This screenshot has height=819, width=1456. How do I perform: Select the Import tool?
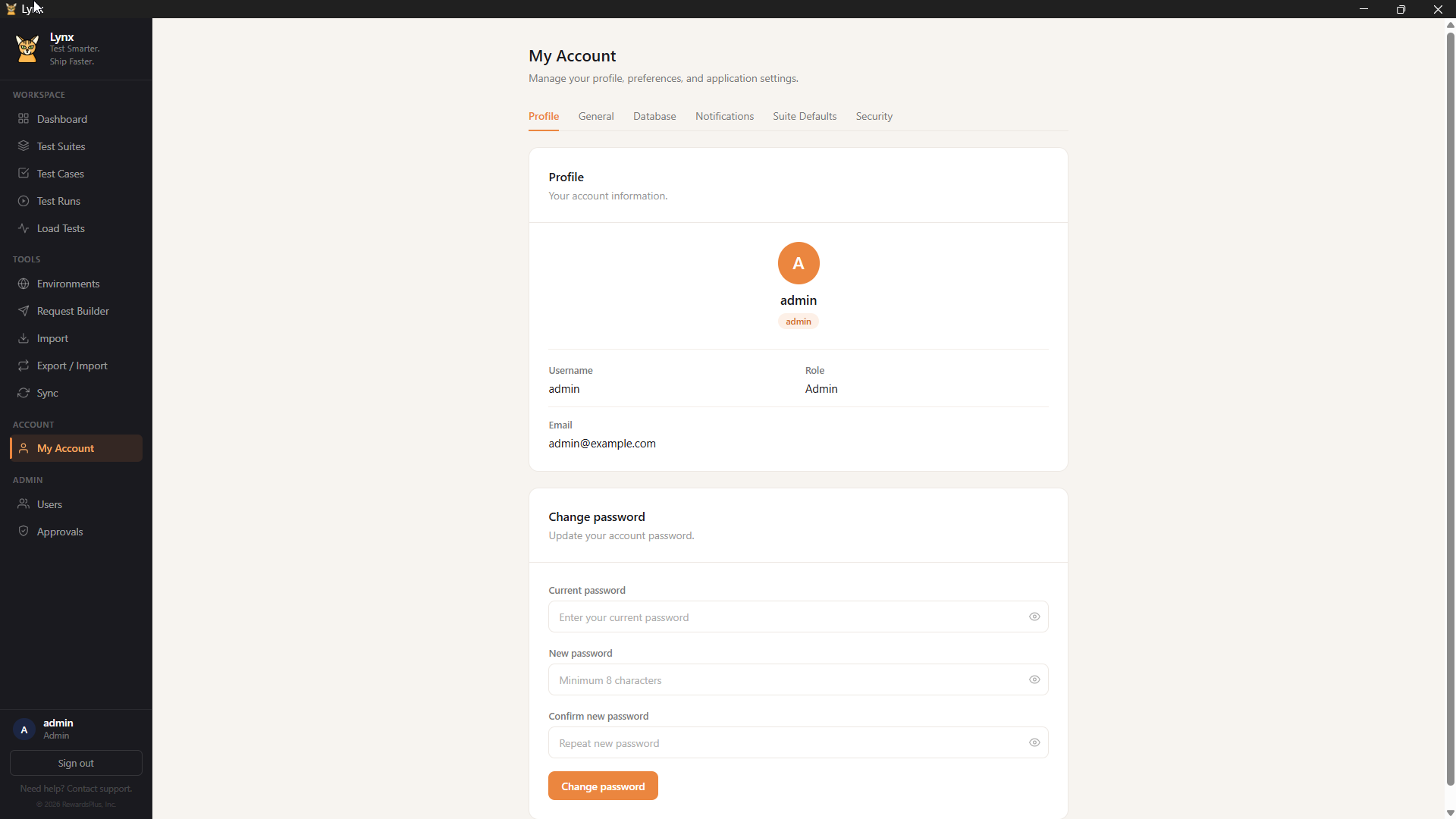(x=52, y=337)
